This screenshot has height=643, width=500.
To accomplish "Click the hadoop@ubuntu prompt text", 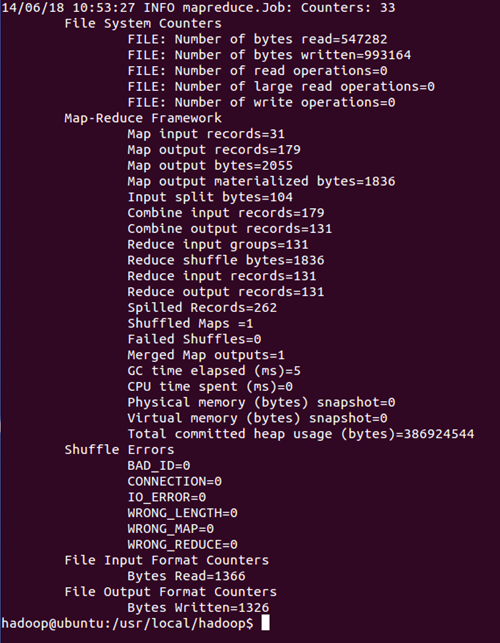I will [x=128, y=623].
